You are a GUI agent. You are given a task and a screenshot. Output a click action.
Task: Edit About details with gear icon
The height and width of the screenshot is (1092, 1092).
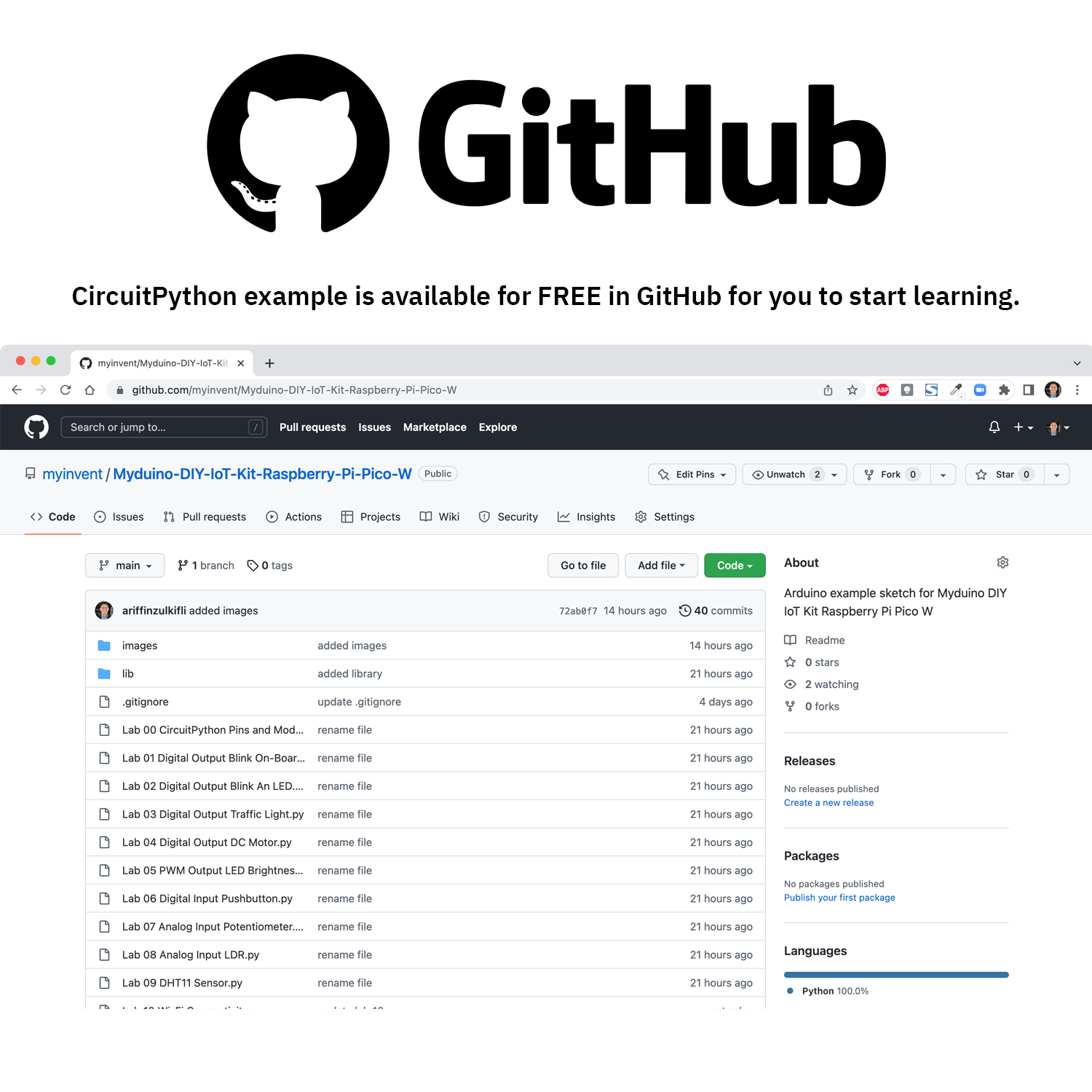(1002, 563)
